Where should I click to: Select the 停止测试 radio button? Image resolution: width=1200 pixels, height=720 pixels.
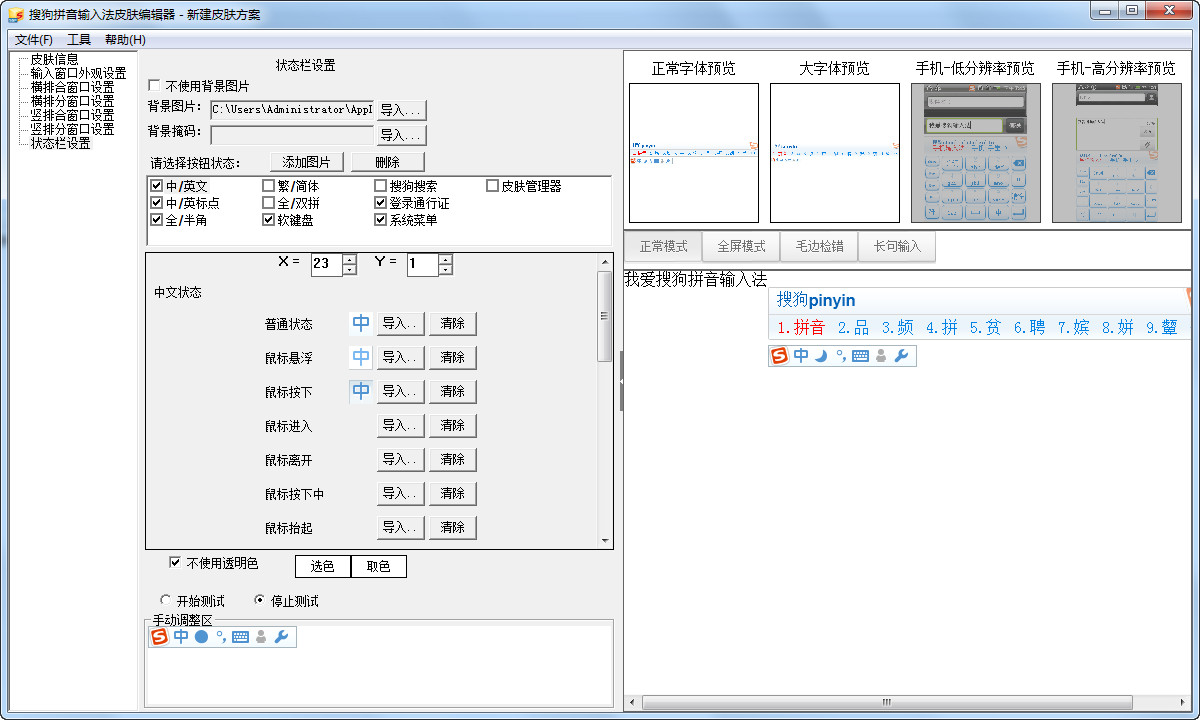click(x=260, y=601)
